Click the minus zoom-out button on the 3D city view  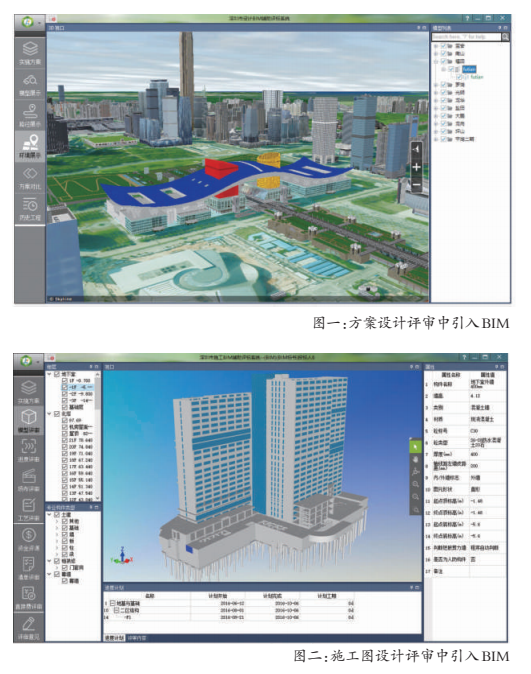point(416,185)
